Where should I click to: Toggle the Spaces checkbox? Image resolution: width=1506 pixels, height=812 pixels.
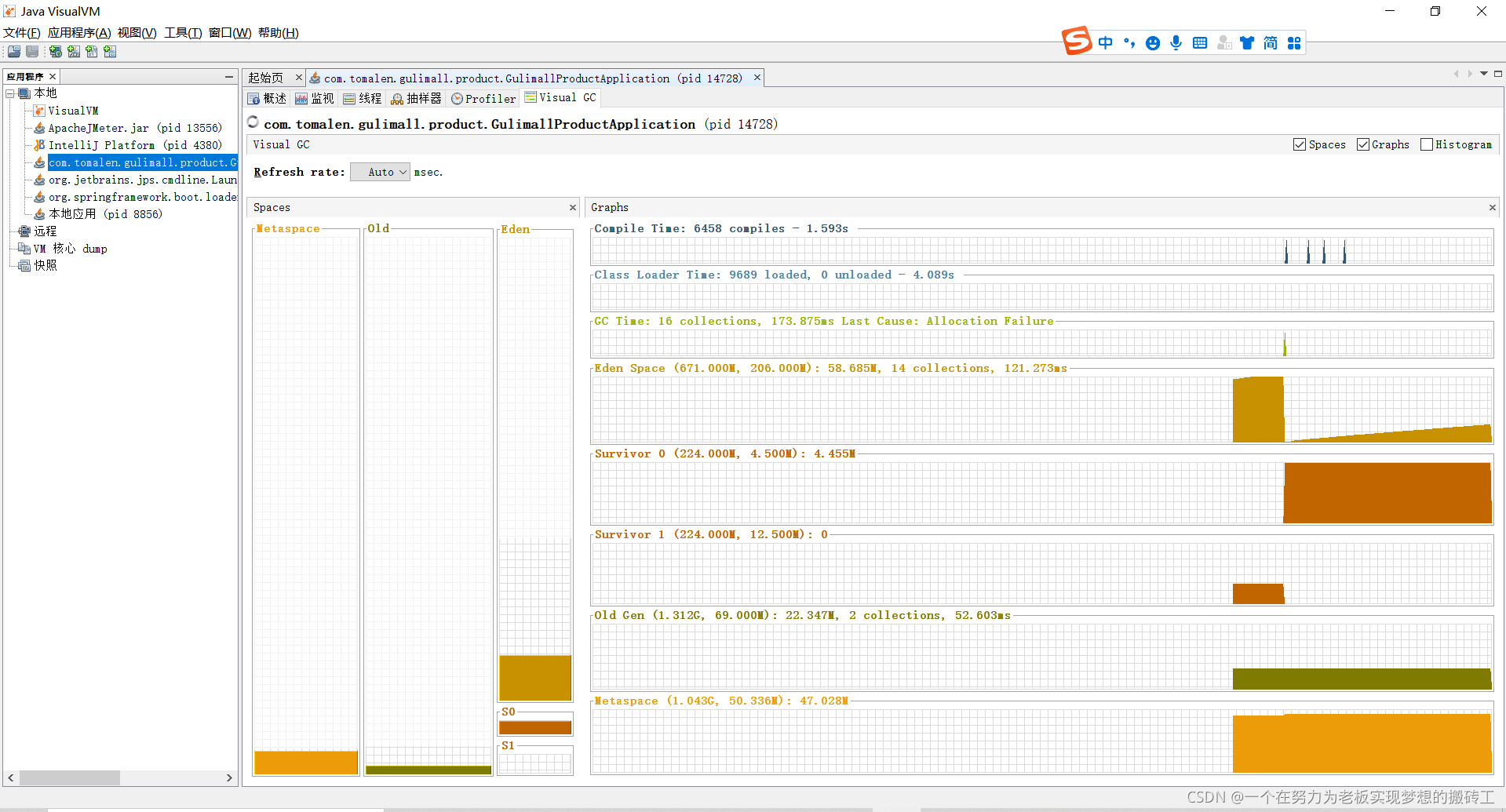(x=1300, y=144)
